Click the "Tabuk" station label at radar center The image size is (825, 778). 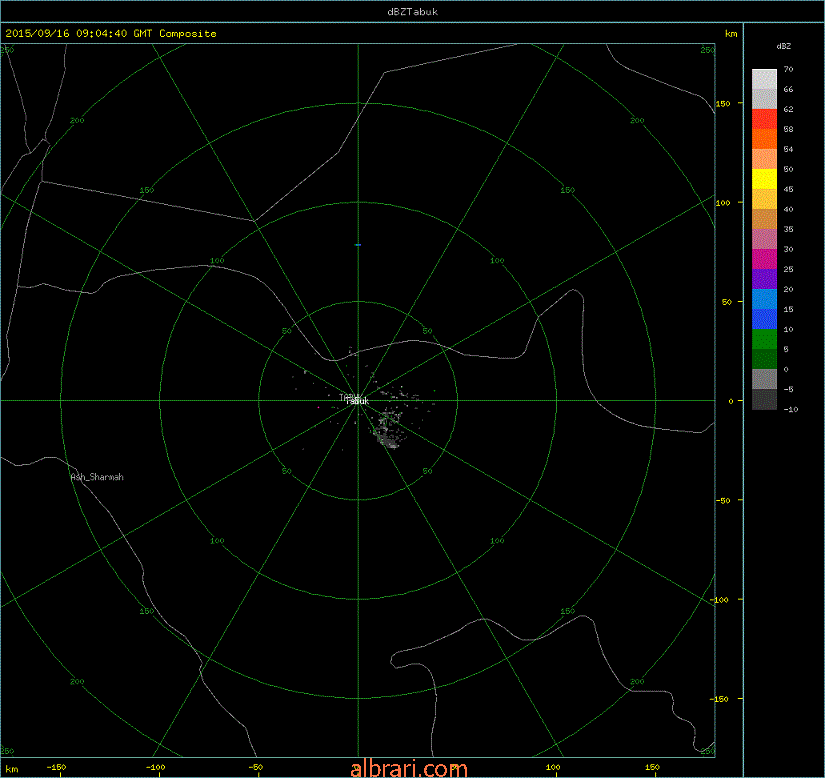point(357,401)
